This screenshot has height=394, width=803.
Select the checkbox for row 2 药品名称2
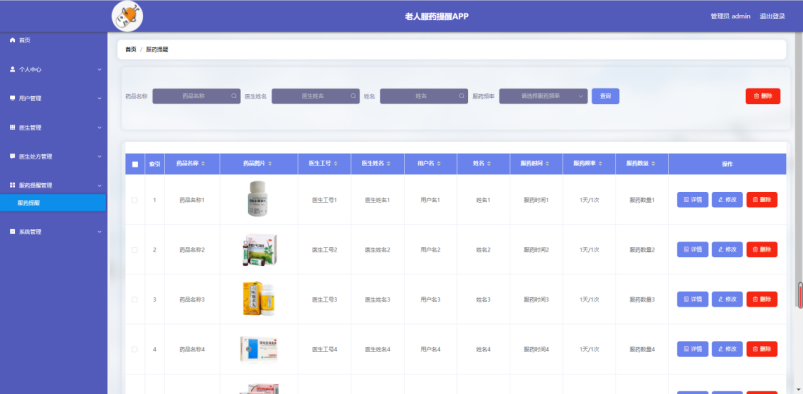(135, 250)
